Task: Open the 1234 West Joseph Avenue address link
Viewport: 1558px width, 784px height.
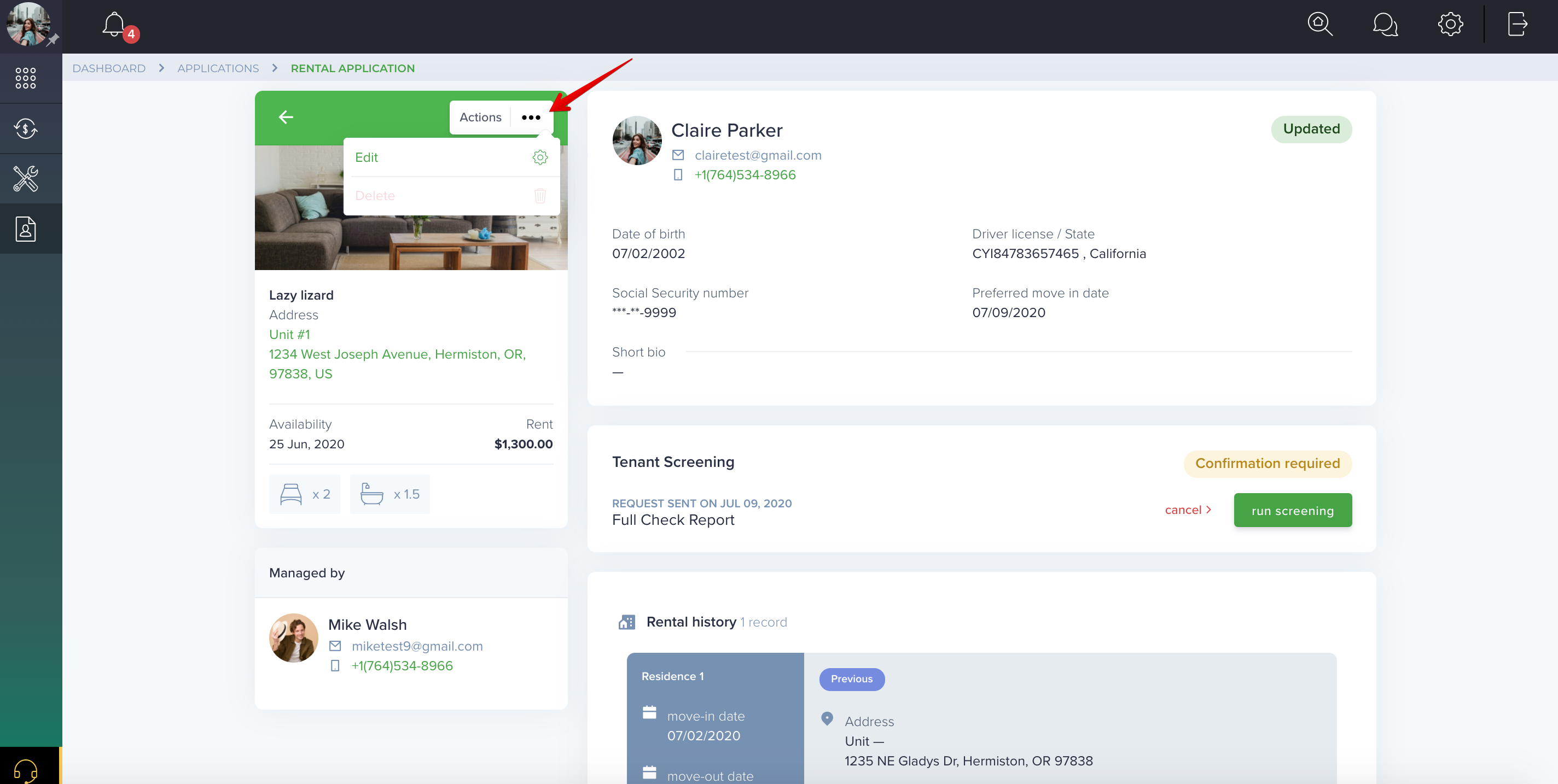Action: pyautogui.click(x=397, y=364)
